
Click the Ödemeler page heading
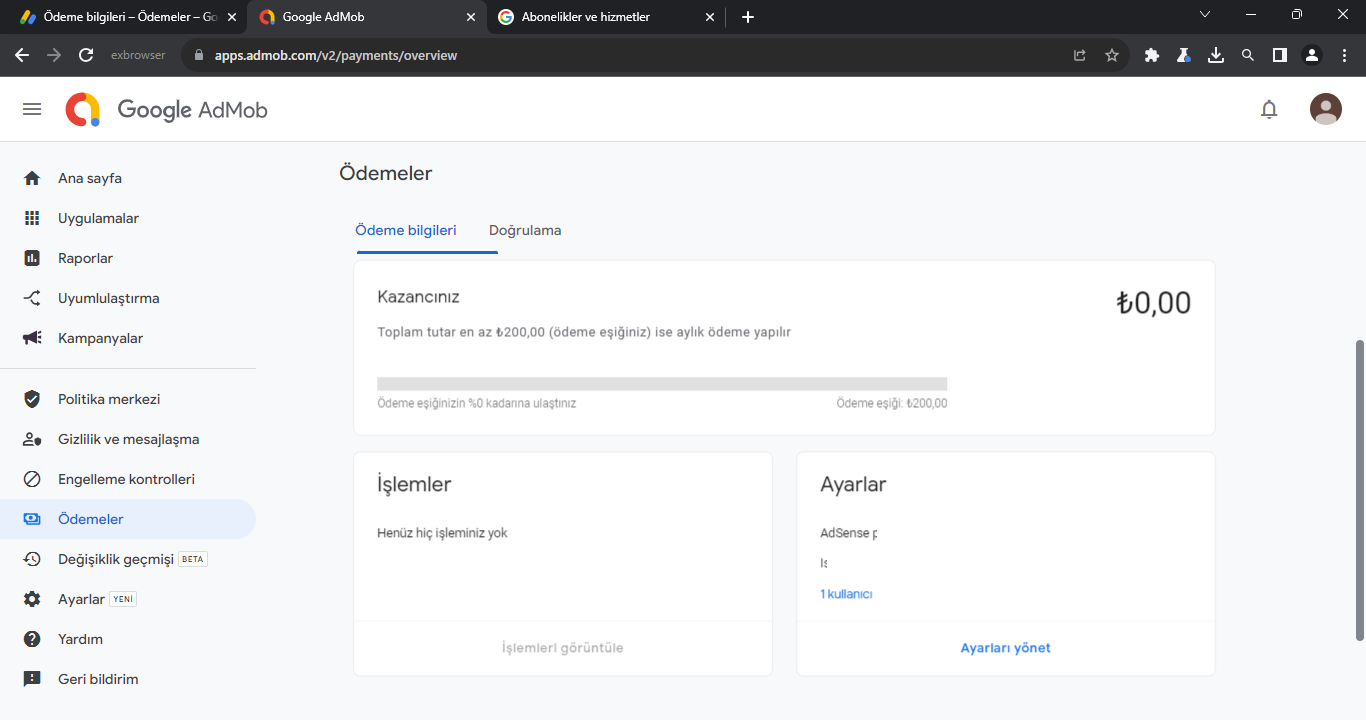coord(386,173)
